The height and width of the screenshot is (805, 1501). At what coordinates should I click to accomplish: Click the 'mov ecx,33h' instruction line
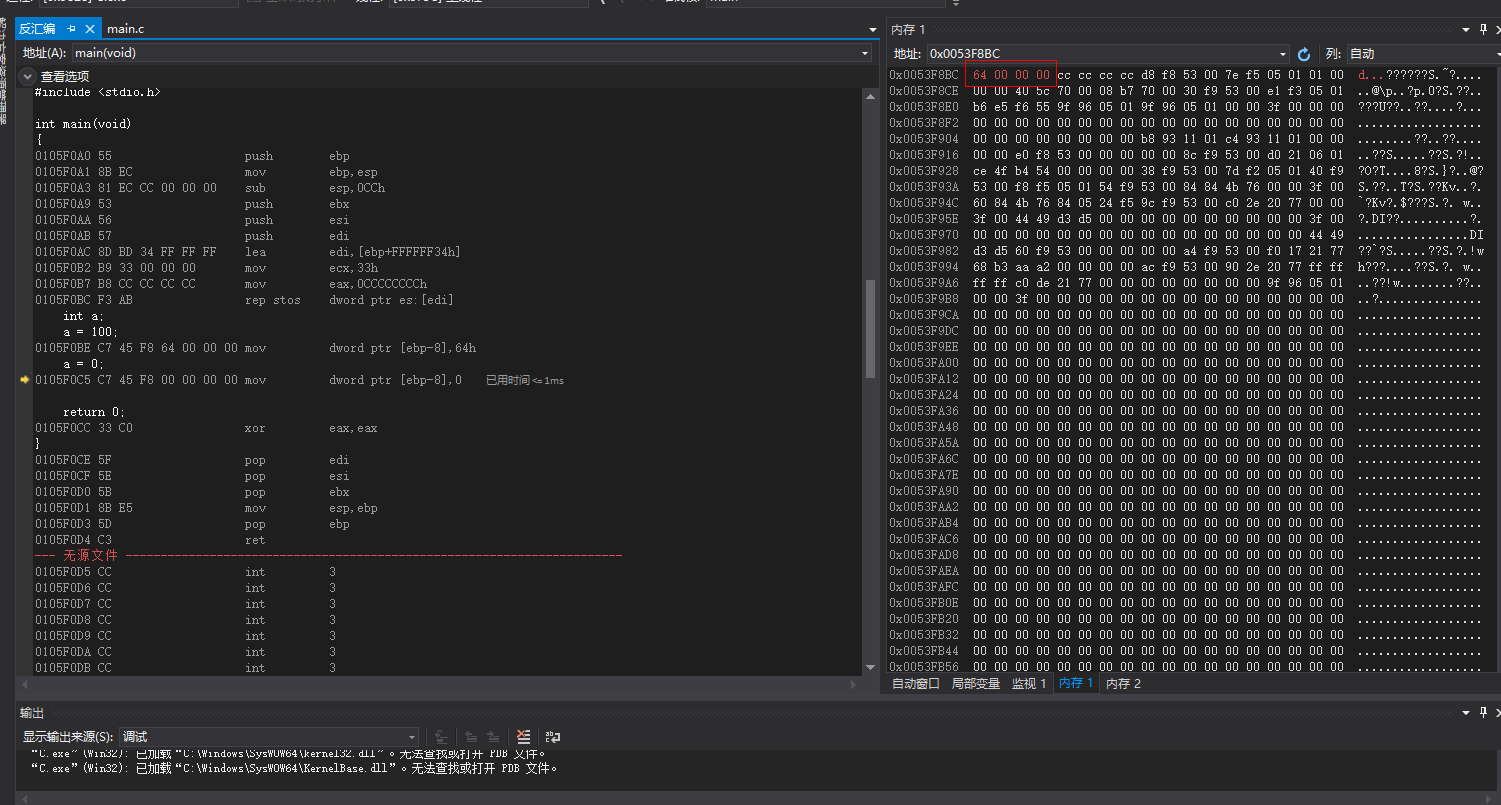click(x=206, y=268)
